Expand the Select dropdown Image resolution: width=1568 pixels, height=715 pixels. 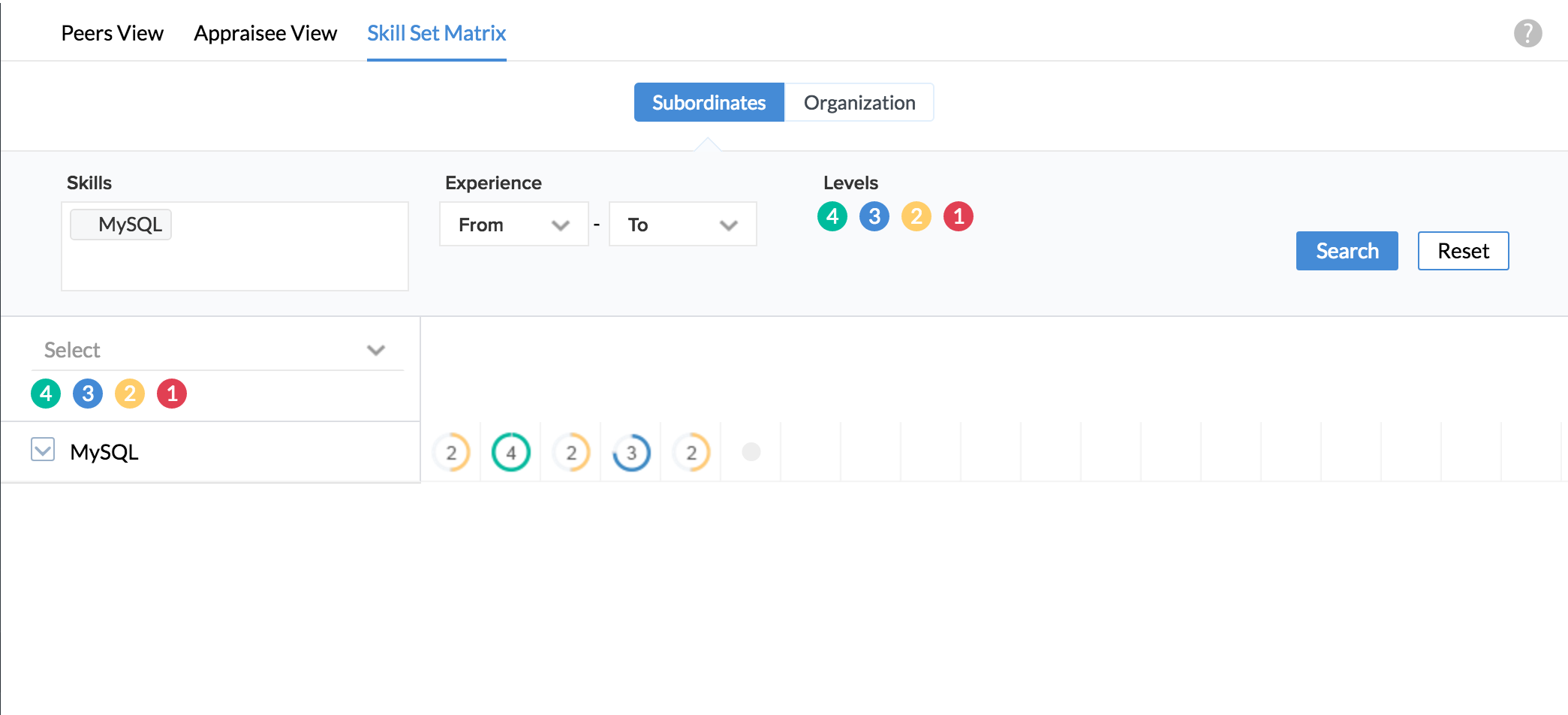[217, 350]
